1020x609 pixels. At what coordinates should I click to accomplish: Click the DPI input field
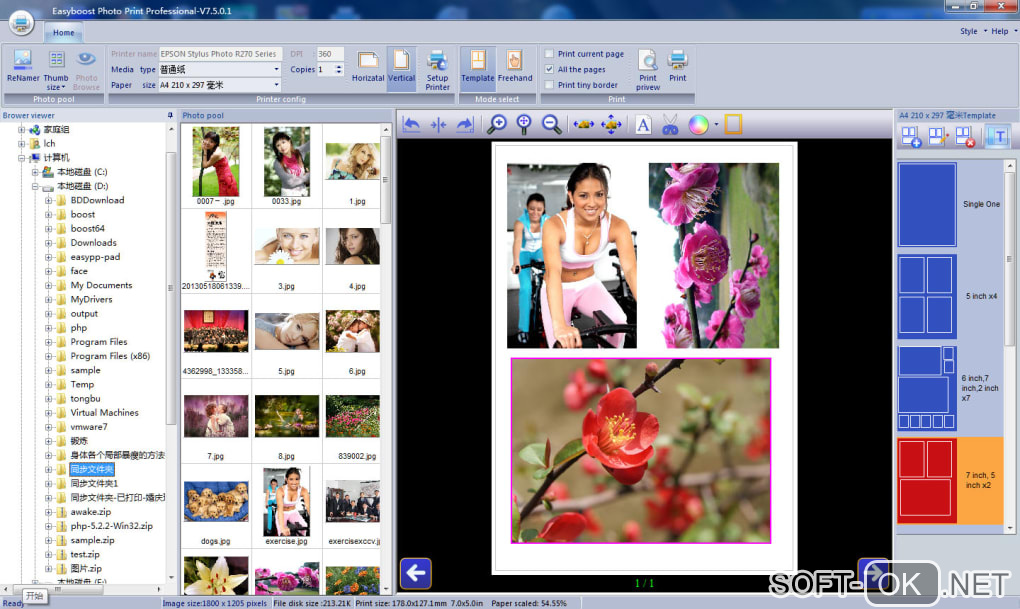[x=330, y=54]
